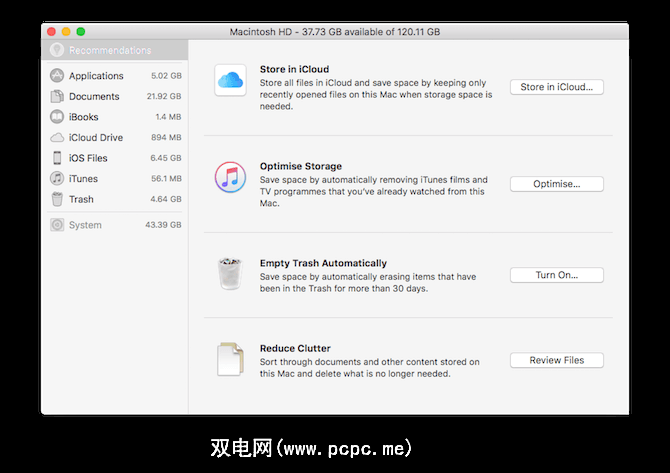Image resolution: width=670 pixels, height=473 pixels.
Task: Click the 21.92 GB size value
Action: (x=164, y=96)
